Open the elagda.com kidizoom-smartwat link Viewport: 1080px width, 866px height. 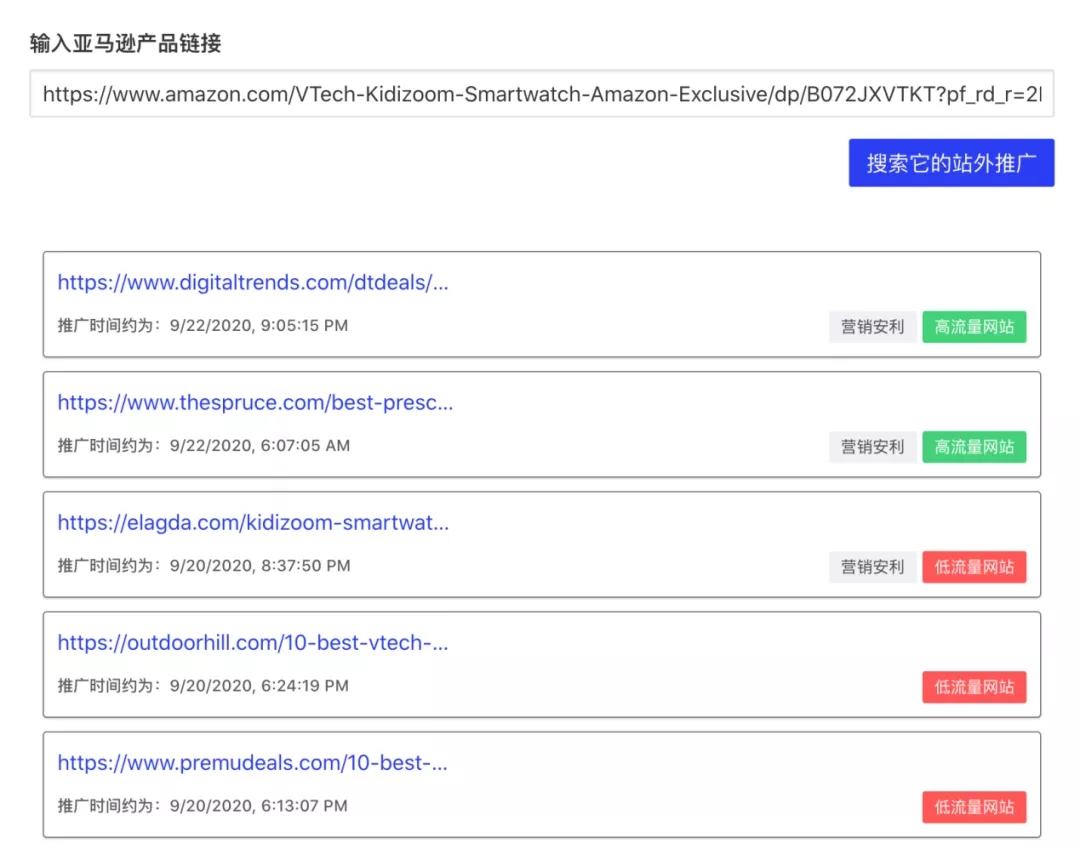click(253, 522)
